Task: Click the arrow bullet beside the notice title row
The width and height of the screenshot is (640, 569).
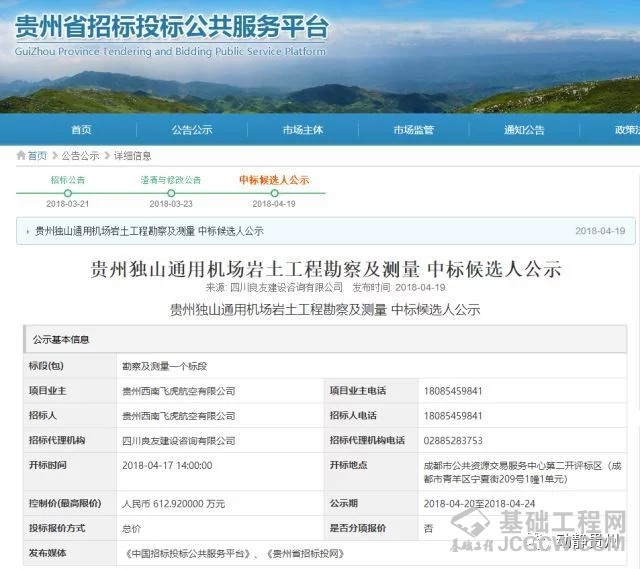Action: (x=27, y=231)
